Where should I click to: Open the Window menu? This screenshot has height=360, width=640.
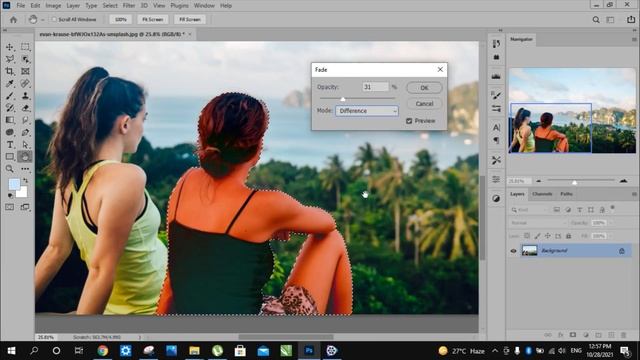point(204,6)
